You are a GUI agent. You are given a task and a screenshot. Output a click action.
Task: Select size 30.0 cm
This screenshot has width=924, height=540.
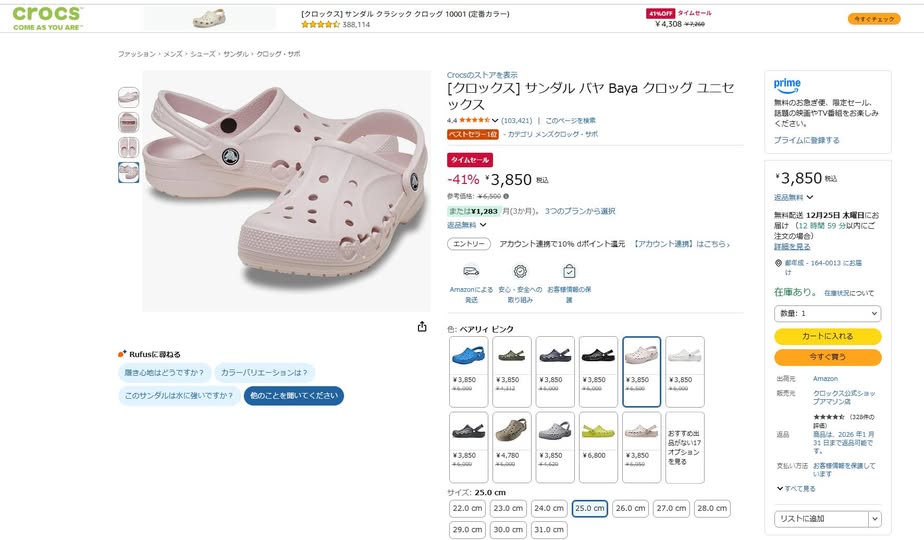[x=508, y=530]
